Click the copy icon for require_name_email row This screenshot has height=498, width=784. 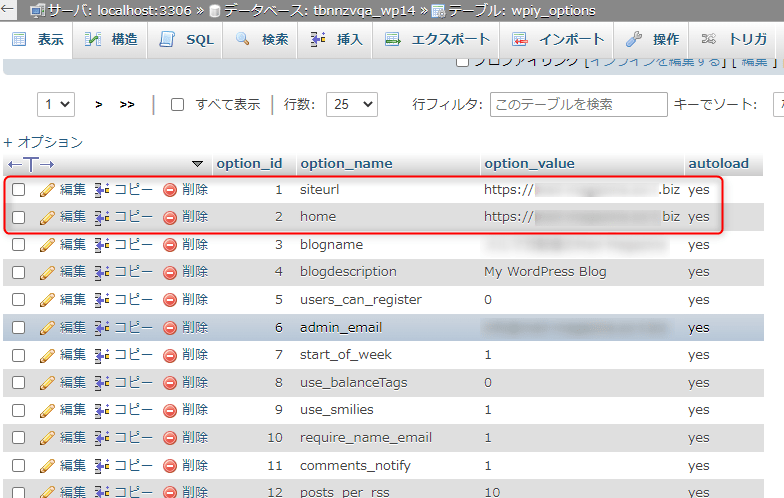[102, 438]
